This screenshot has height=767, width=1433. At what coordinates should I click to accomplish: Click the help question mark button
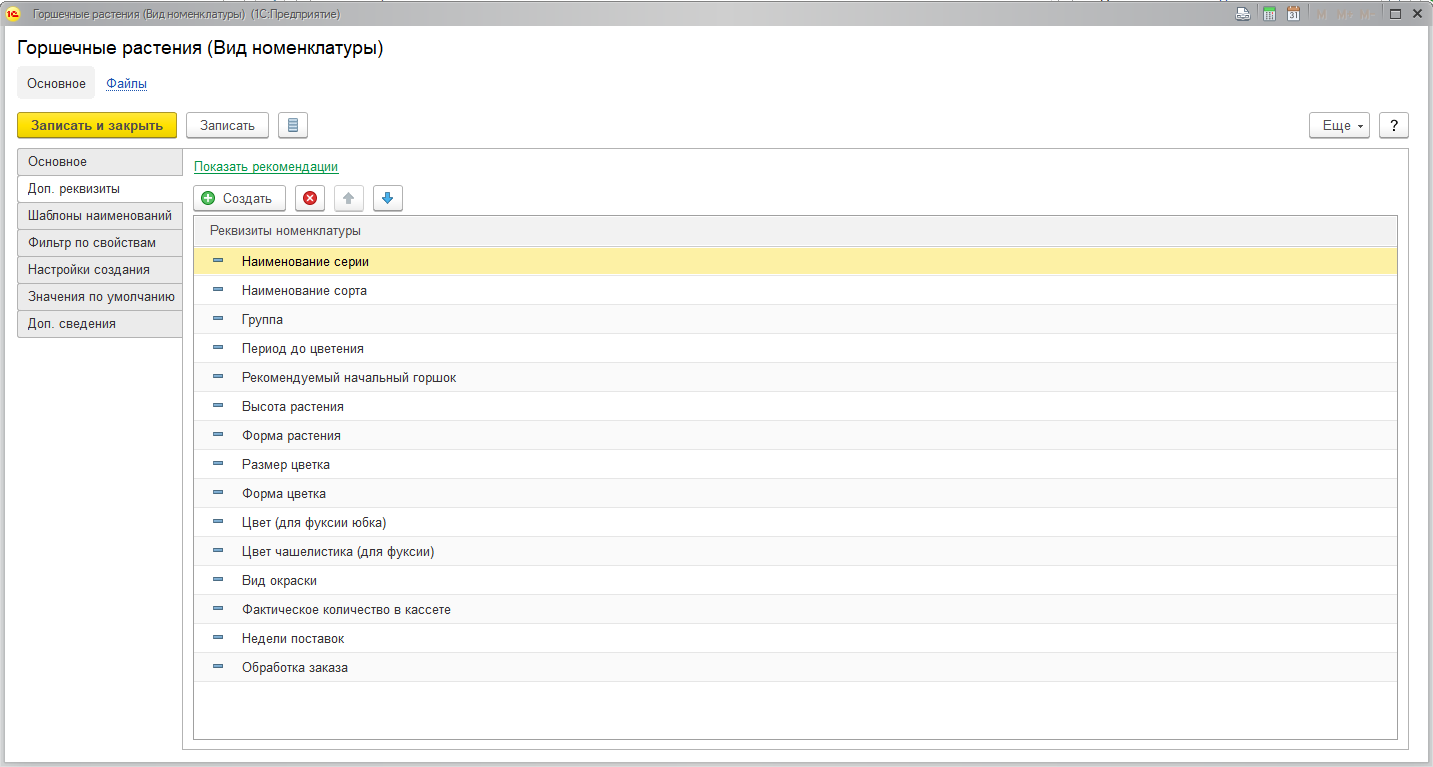[x=1394, y=125]
